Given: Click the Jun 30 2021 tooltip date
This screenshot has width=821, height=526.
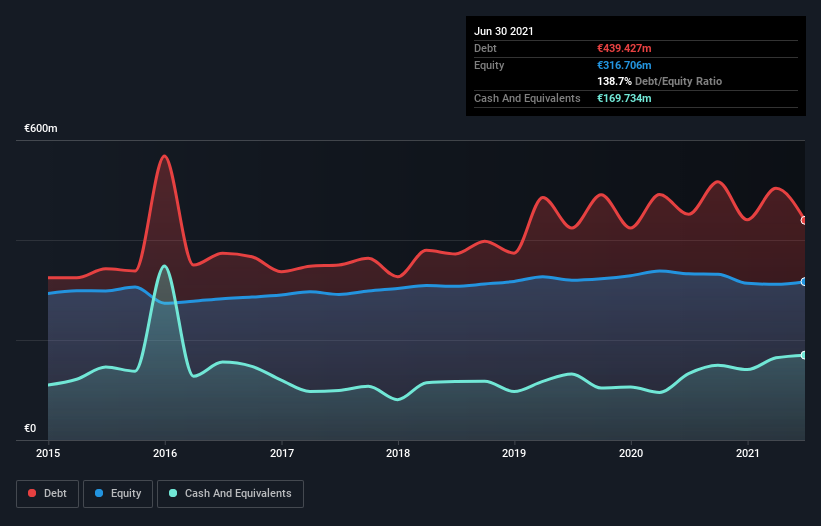Looking at the screenshot, I should [504, 31].
